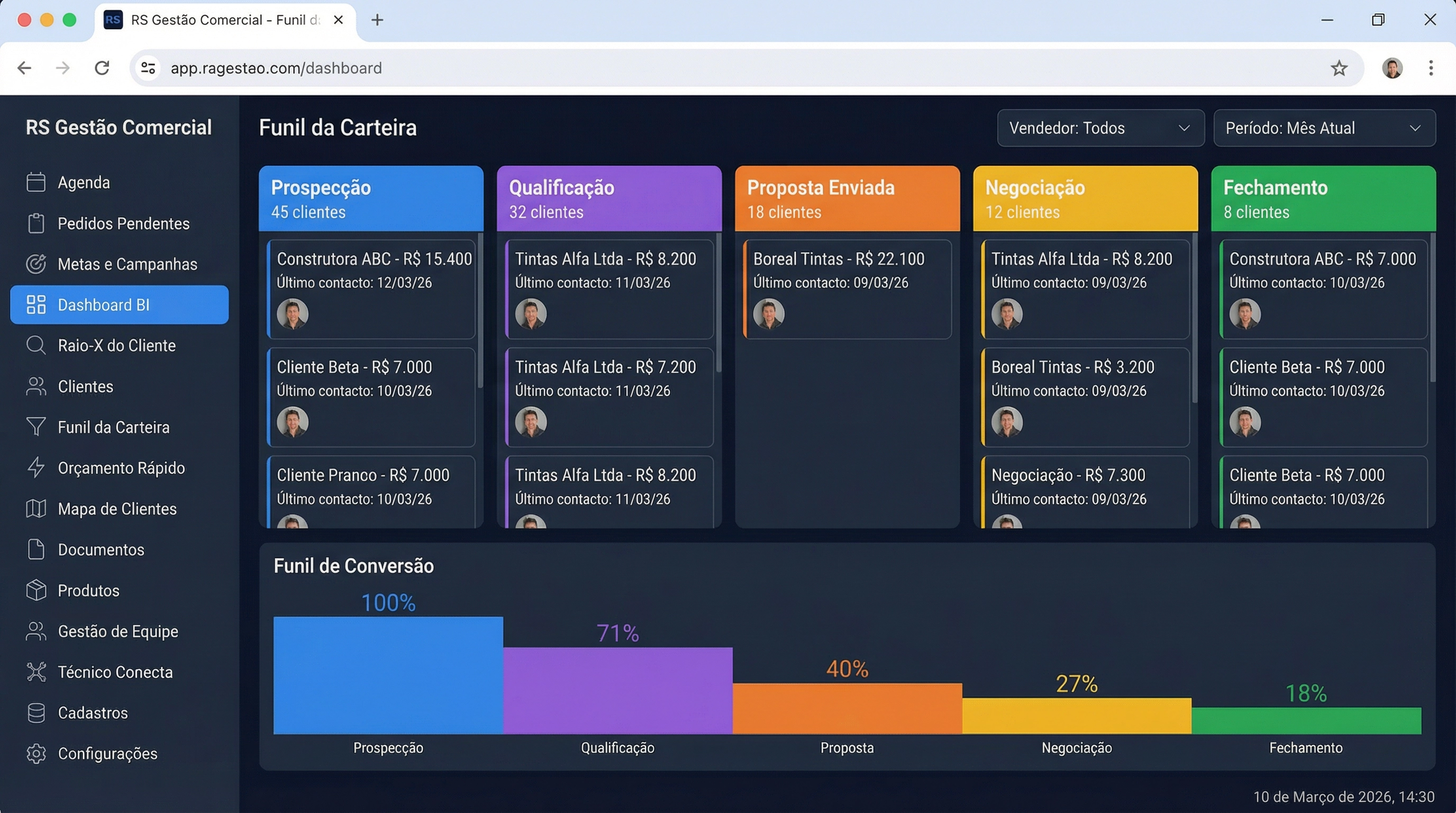Expand the Vendedor: Todos dropdown

pos(1100,128)
